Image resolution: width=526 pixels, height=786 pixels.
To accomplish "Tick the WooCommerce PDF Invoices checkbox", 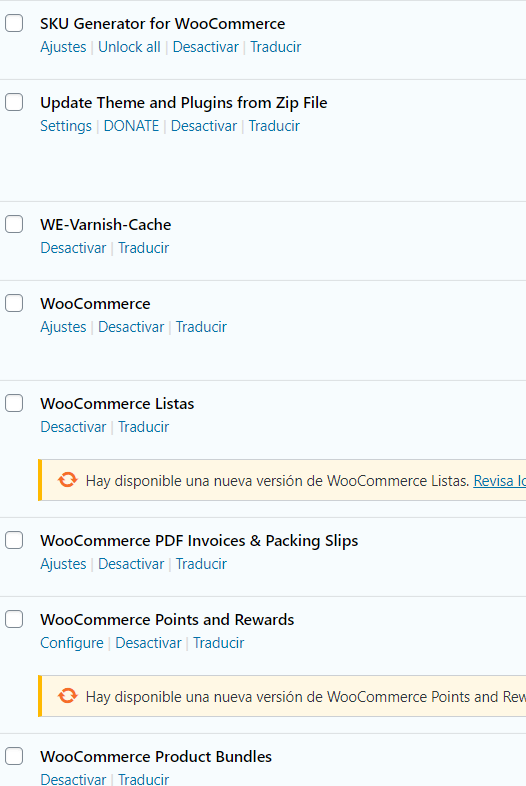I will click(14, 540).
